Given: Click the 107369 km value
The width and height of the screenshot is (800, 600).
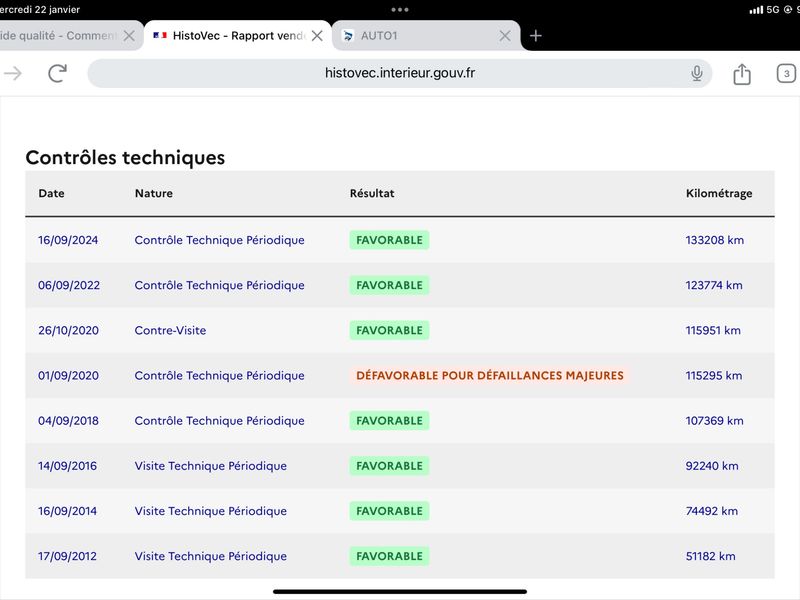Looking at the screenshot, I should (714, 421).
